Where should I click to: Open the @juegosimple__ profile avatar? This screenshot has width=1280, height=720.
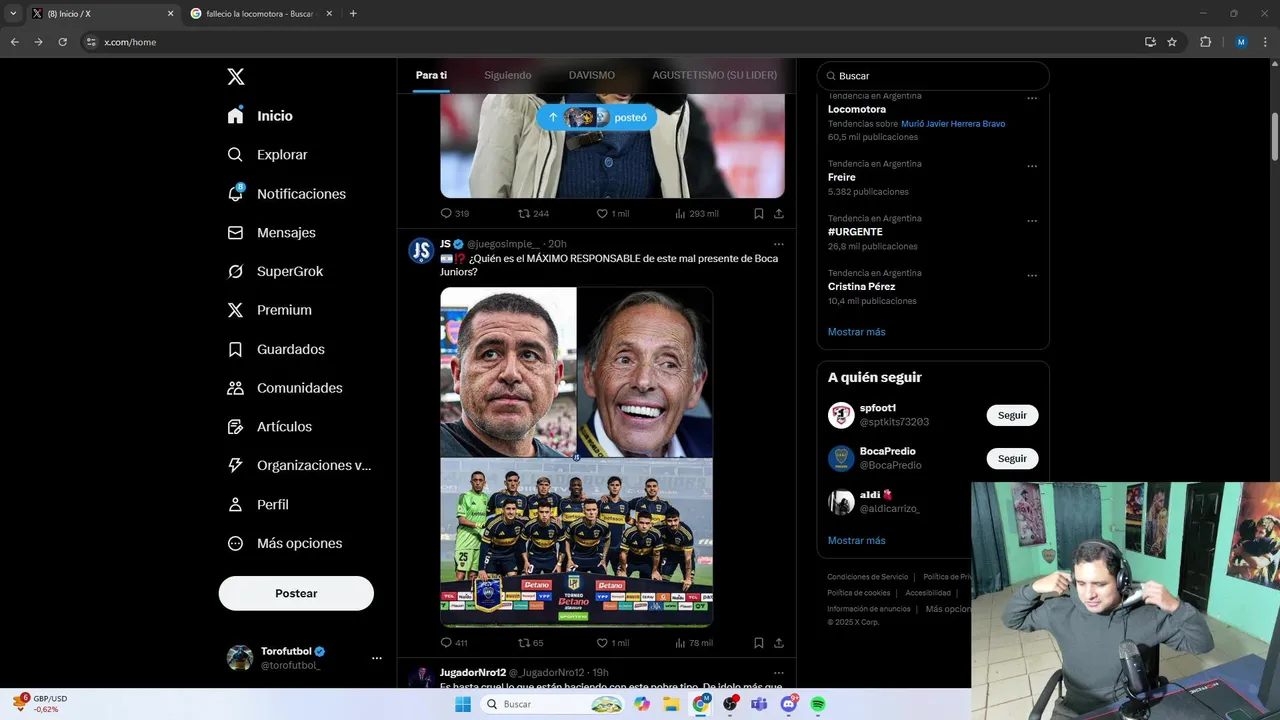[421, 251]
